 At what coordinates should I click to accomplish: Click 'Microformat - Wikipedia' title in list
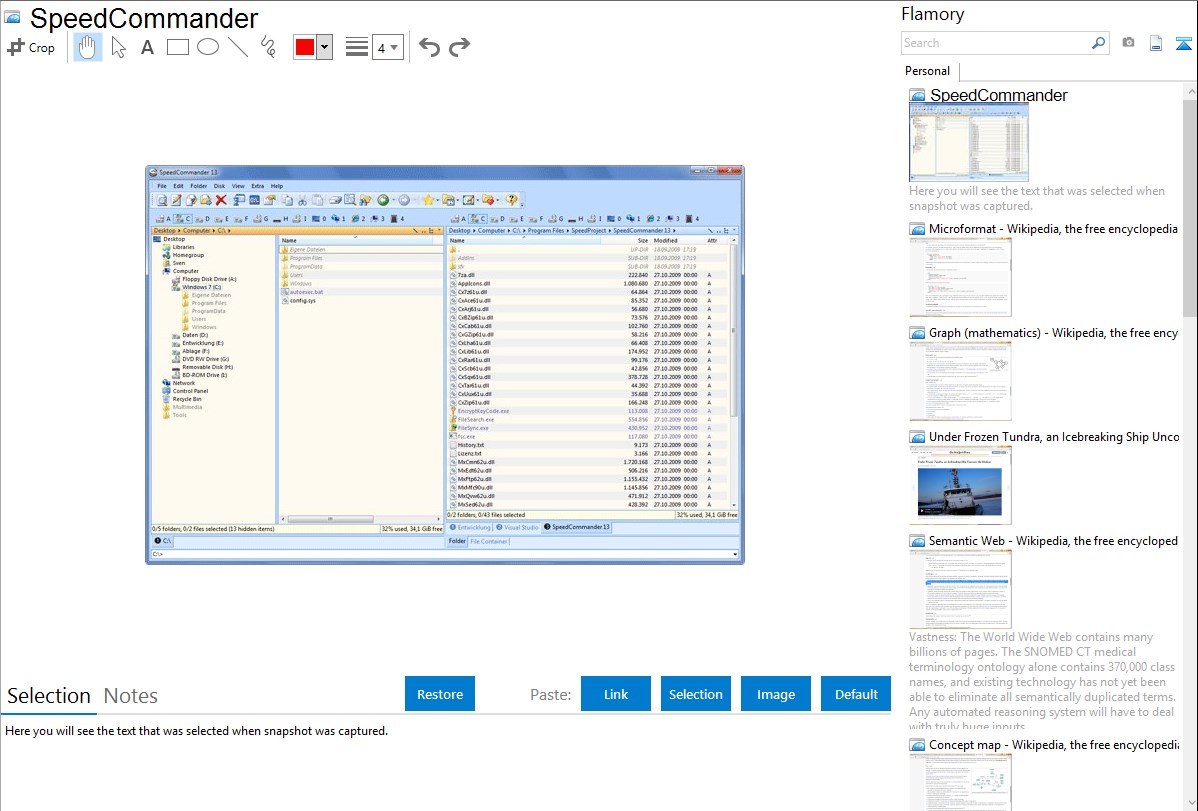click(x=1053, y=229)
